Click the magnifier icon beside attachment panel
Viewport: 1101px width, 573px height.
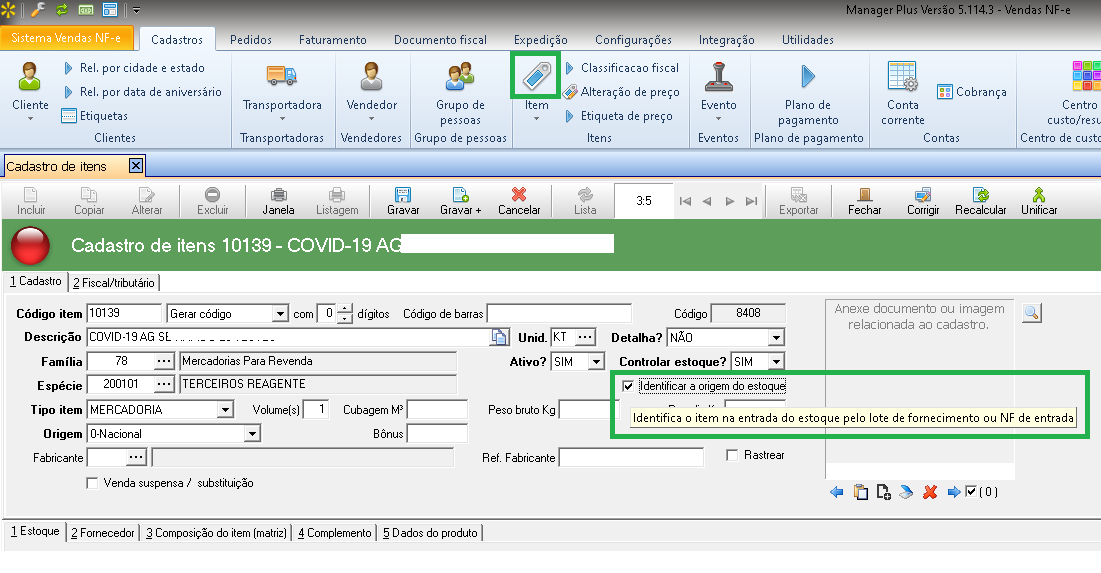(1031, 314)
